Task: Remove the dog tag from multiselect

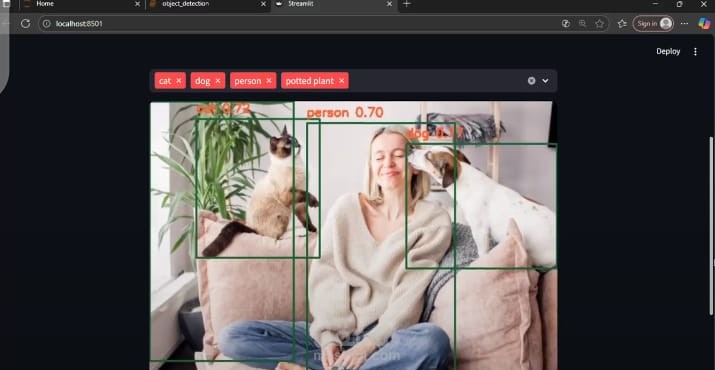Action: (x=218, y=81)
